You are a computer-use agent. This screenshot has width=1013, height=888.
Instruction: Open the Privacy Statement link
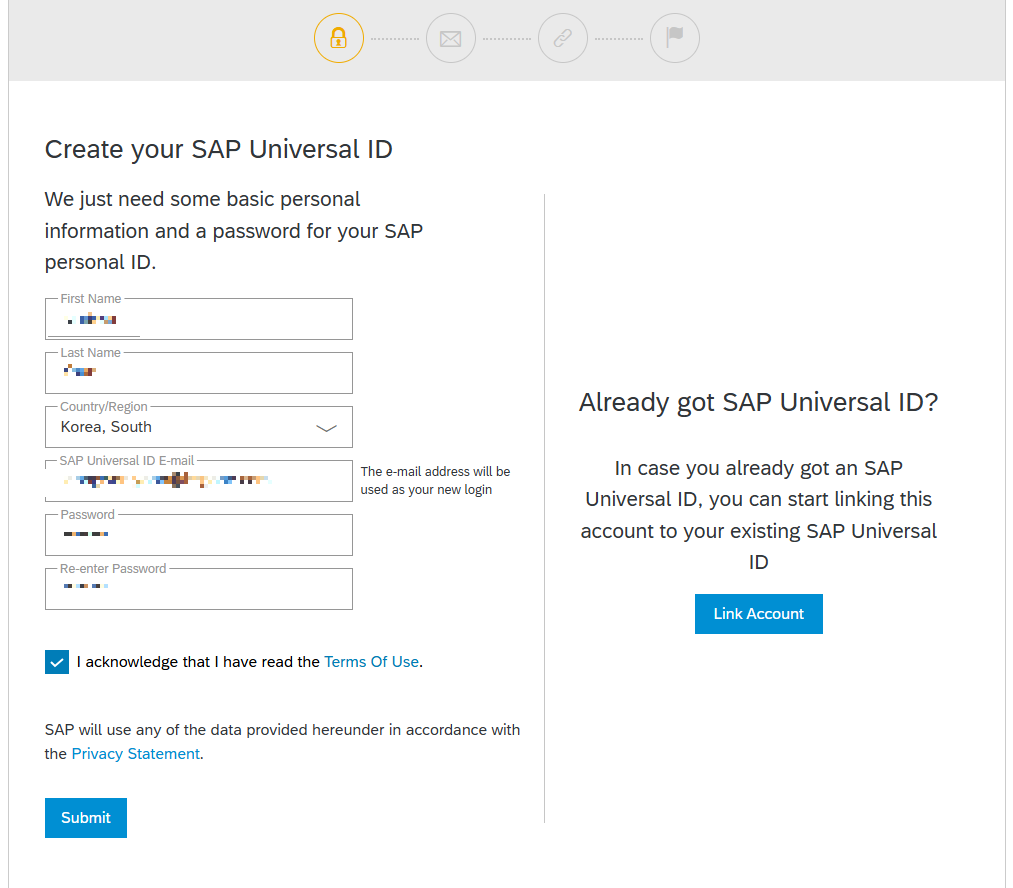pyautogui.click(x=136, y=754)
